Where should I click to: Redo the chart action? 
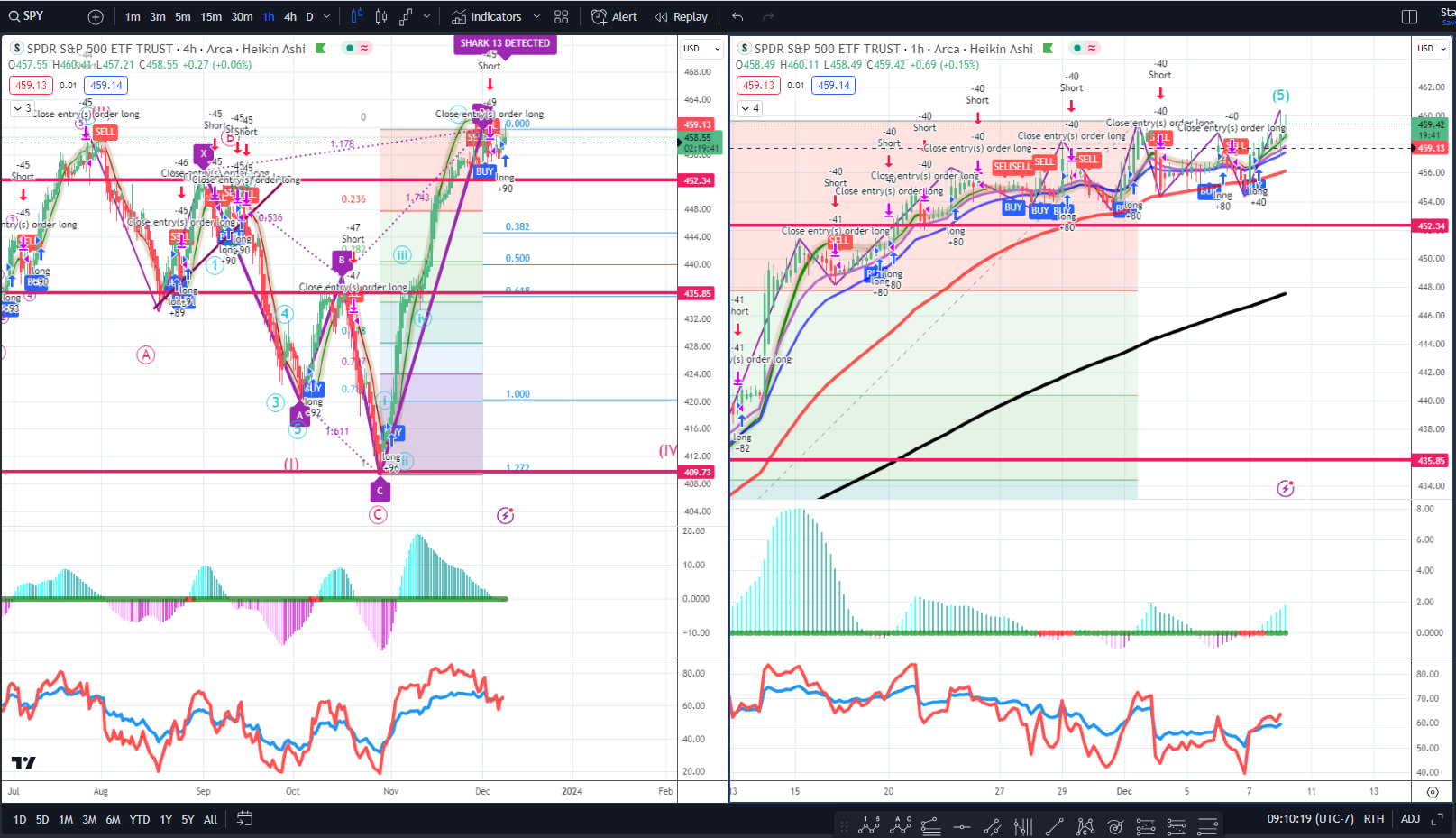[x=768, y=16]
